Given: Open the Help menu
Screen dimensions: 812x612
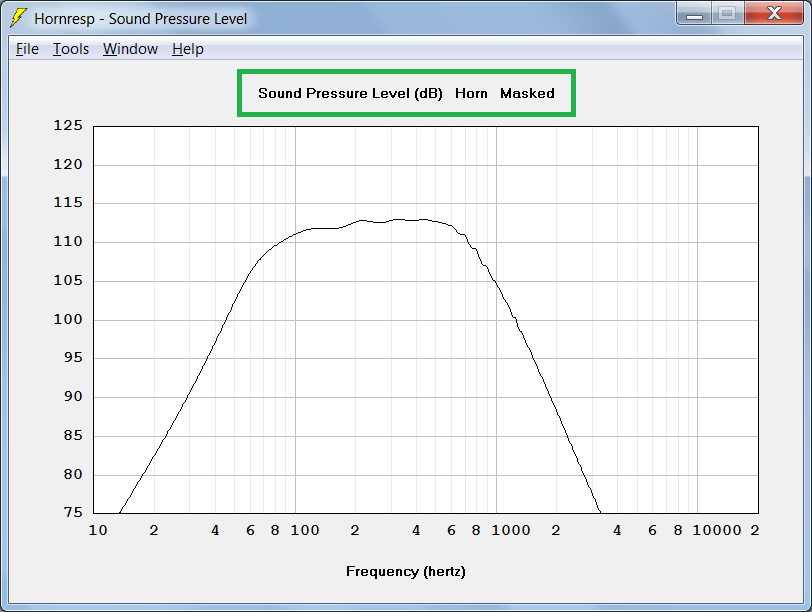Looking at the screenshot, I should 188,49.
